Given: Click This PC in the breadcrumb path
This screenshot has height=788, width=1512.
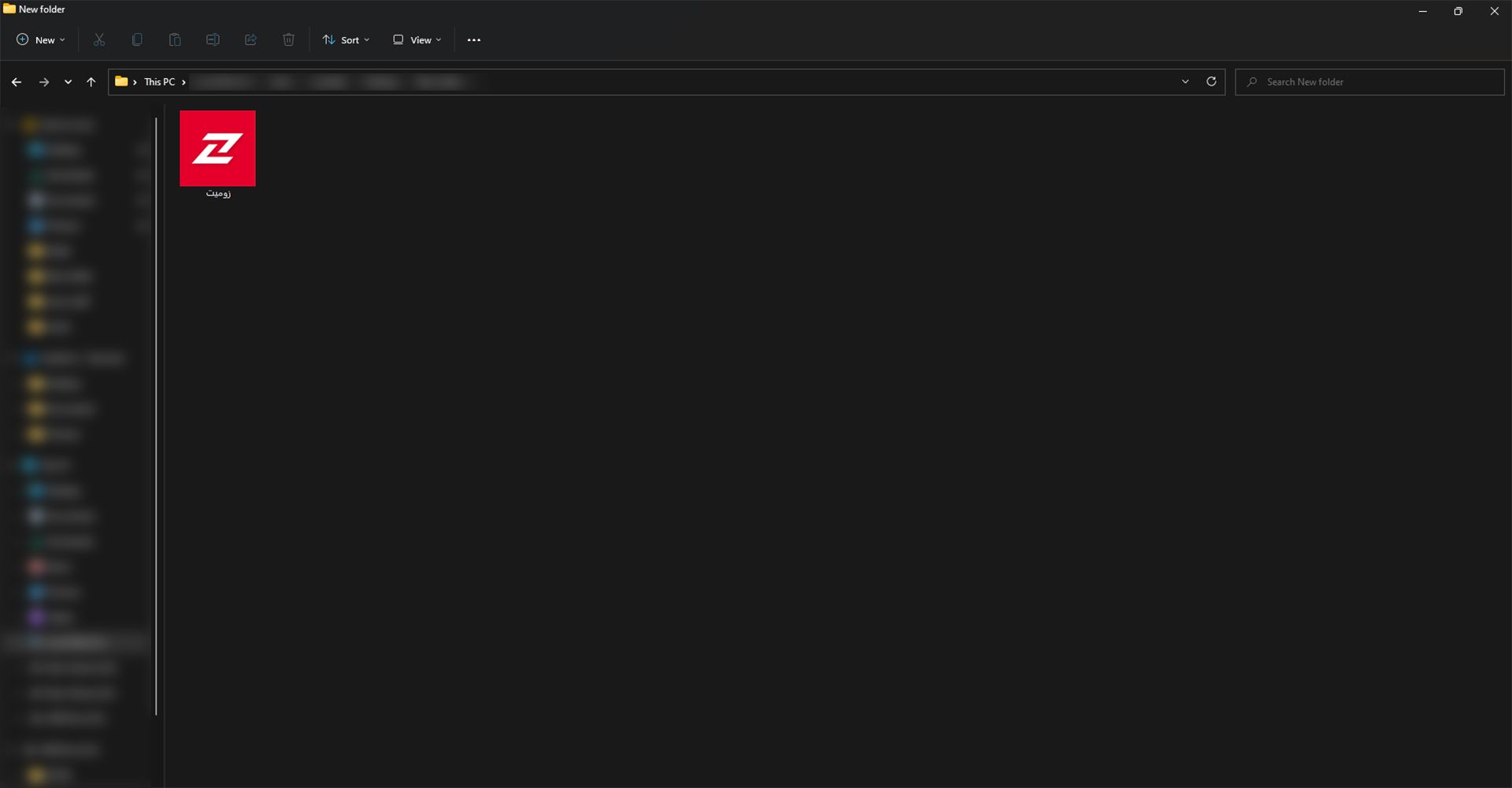Looking at the screenshot, I should 159,82.
